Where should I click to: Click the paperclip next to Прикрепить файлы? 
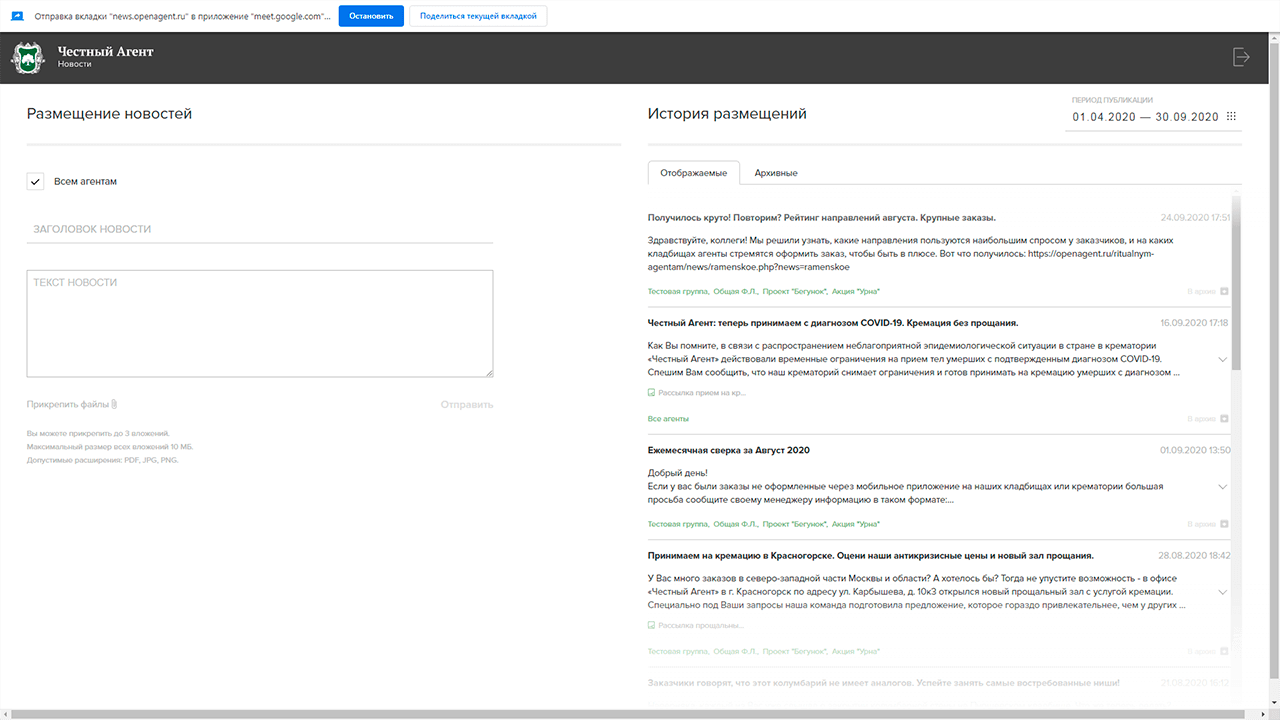[114, 404]
